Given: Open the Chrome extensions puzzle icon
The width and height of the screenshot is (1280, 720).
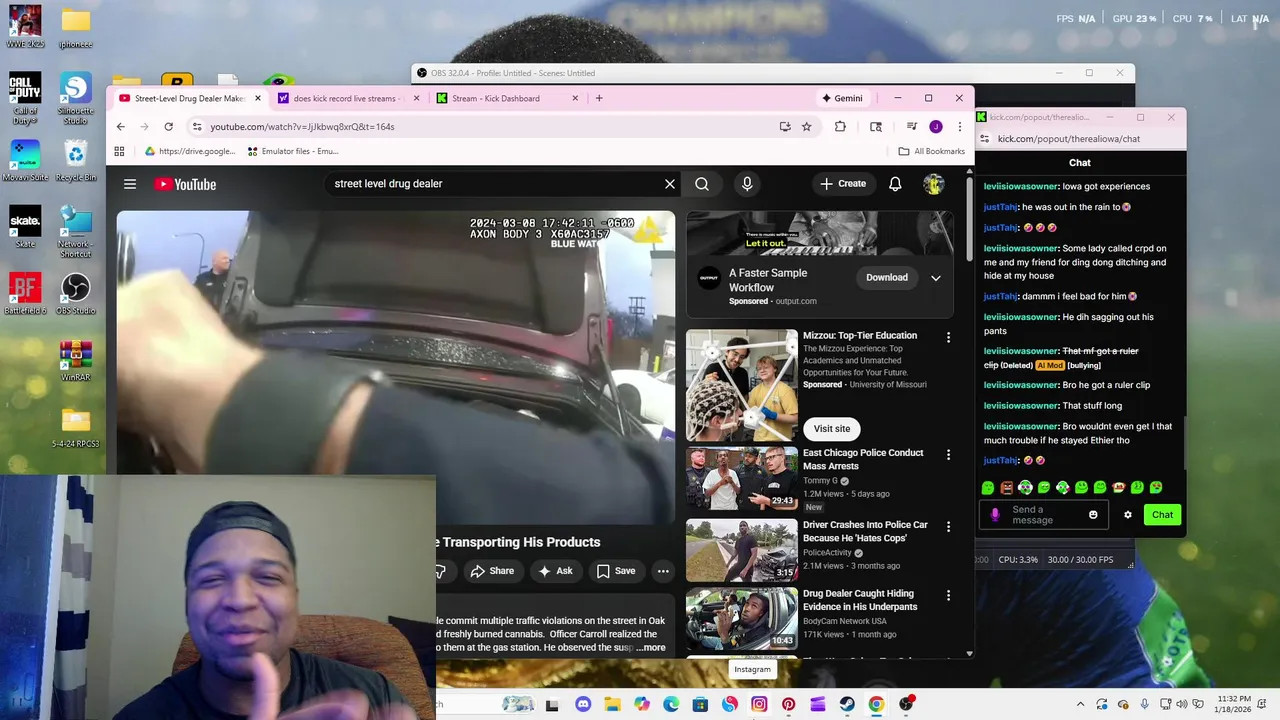Looking at the screenshot, I should [840, 127].
